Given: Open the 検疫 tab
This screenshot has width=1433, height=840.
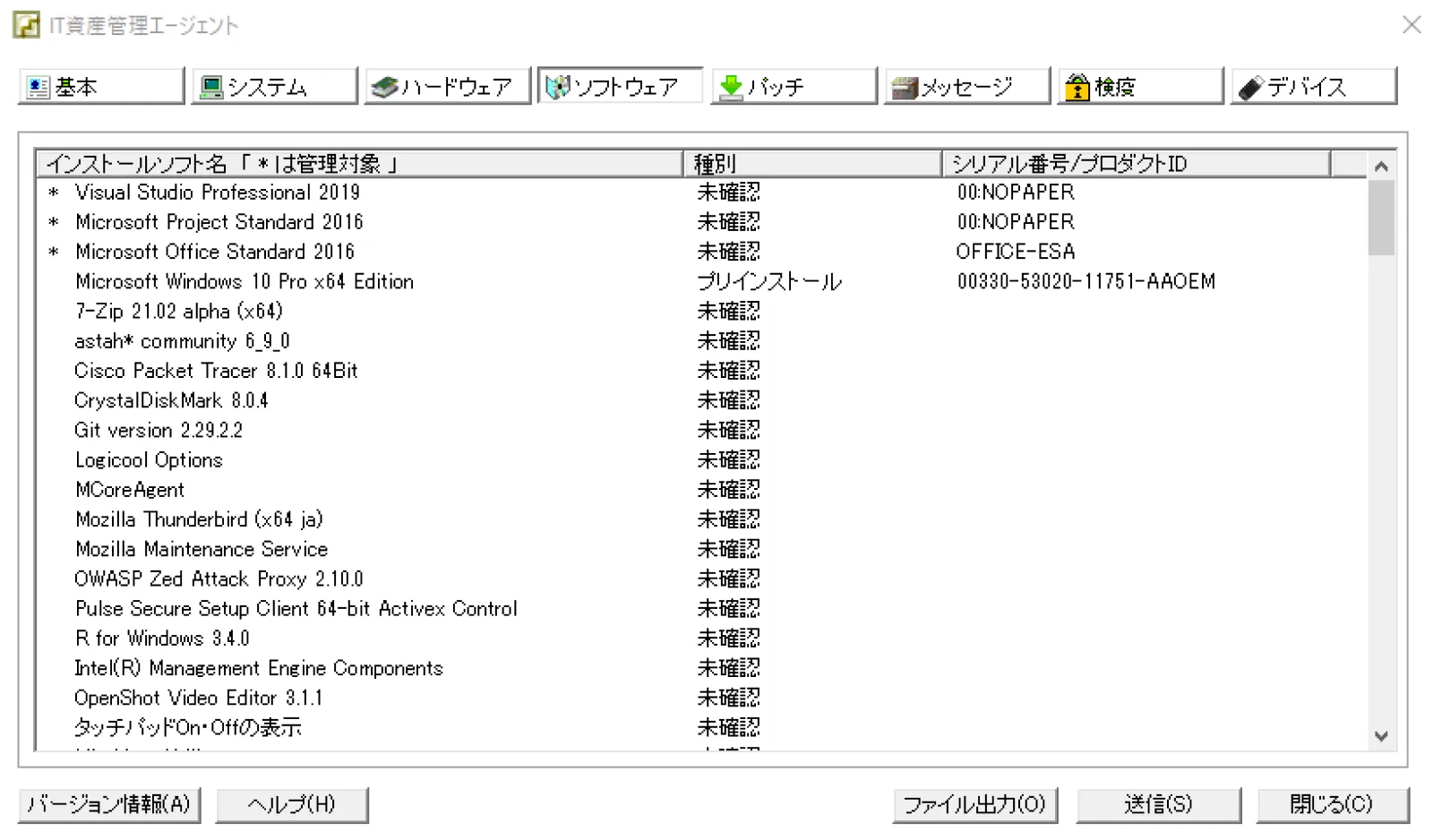Looking at the screenshot, I should coord(1141,86).
